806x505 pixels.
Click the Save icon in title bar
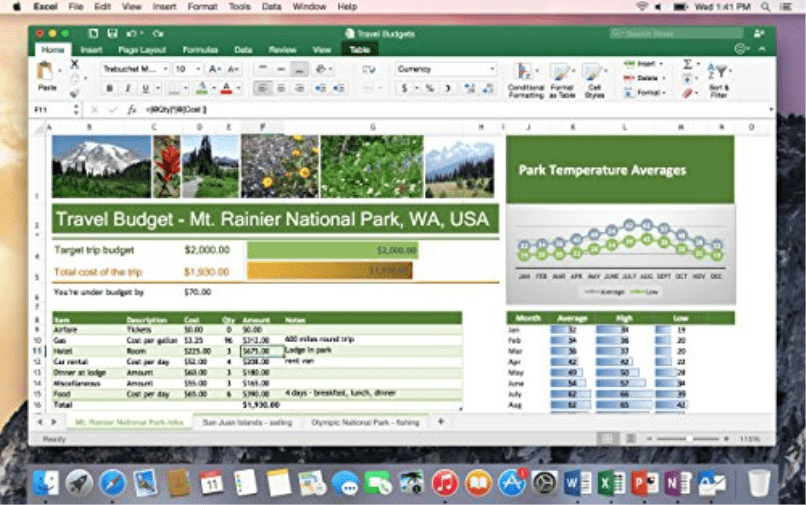click(x=112, y=33)
